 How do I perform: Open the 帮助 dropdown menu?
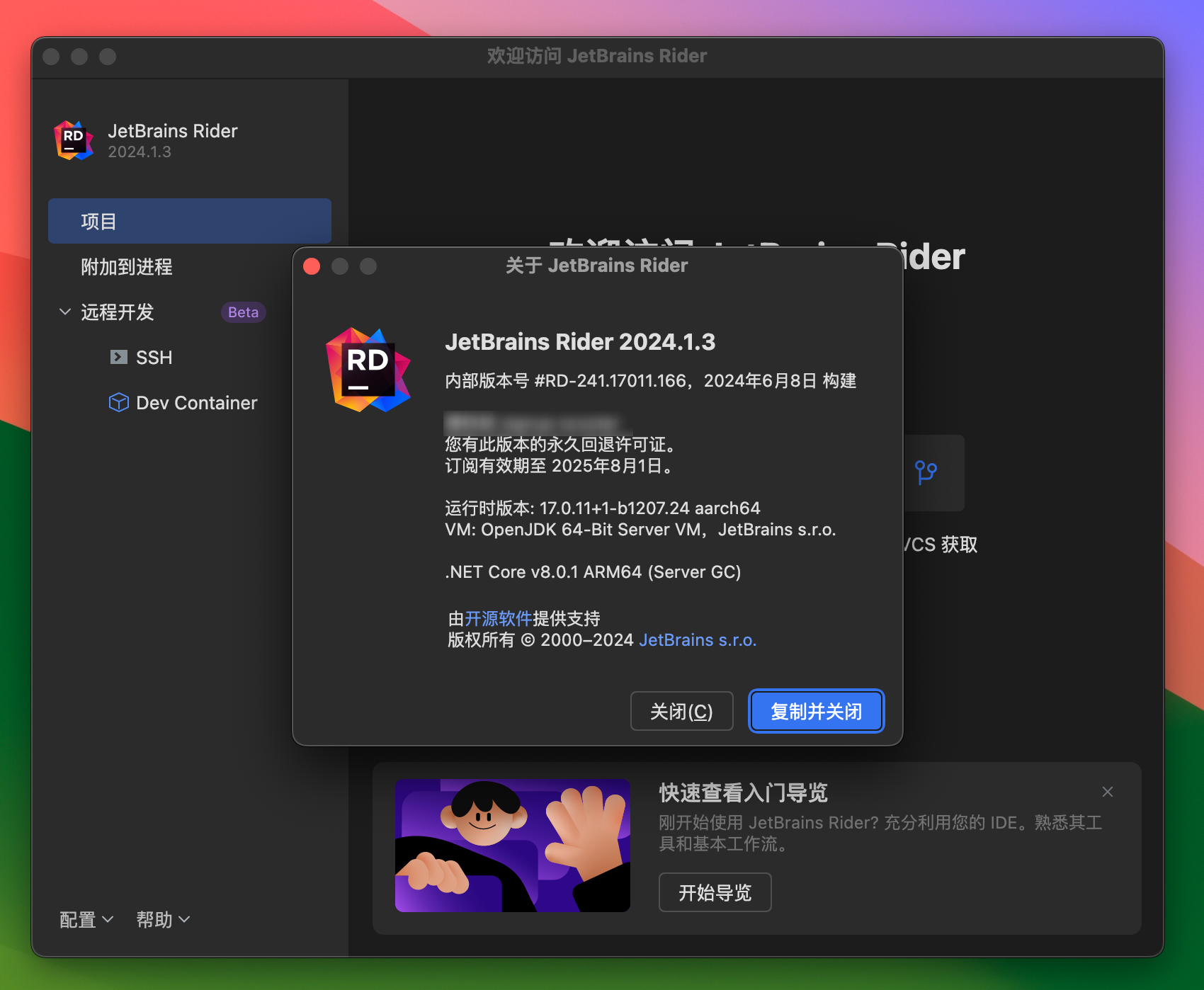(163, 919)
